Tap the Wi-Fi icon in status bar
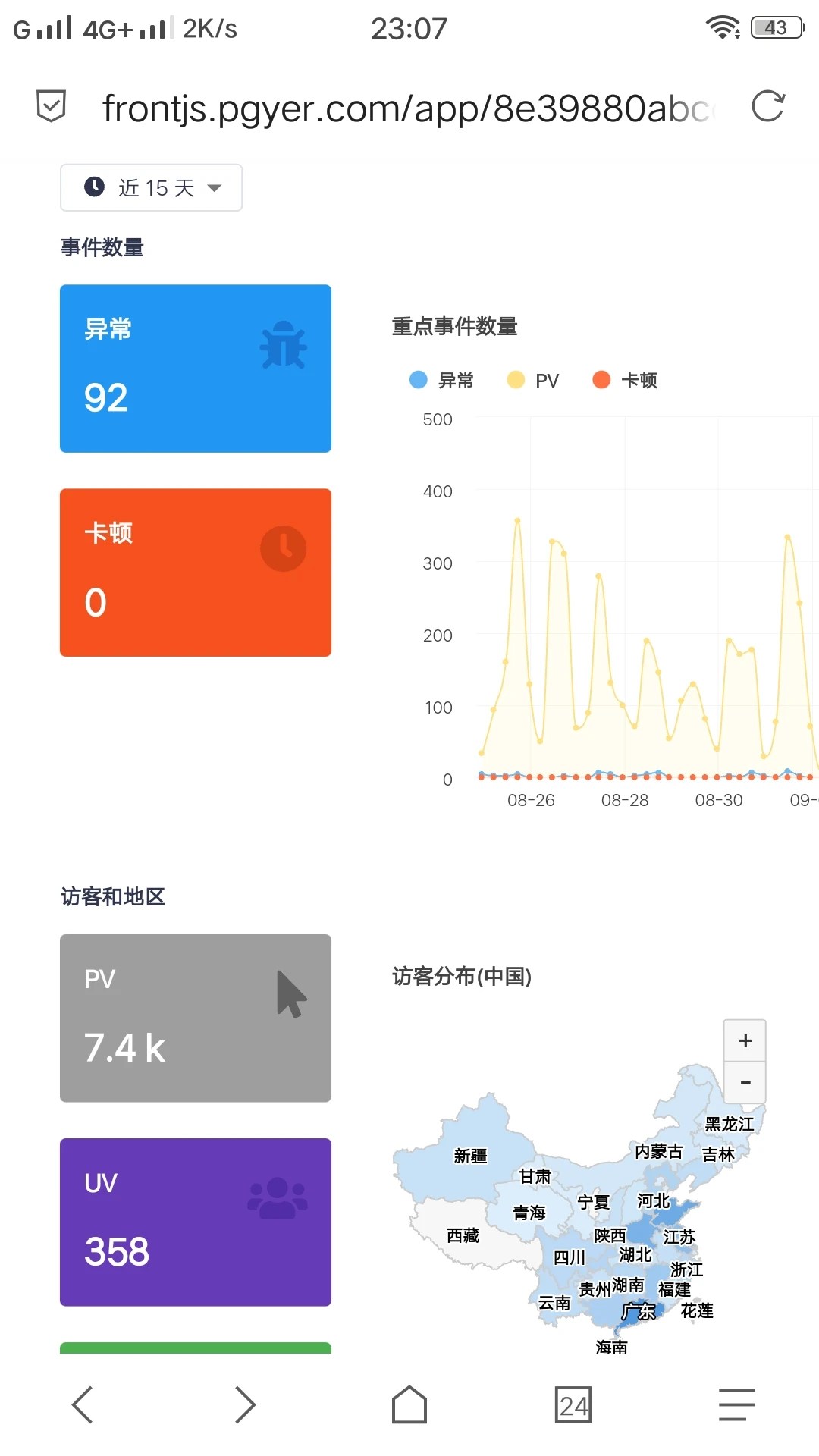 click(723, 27)
